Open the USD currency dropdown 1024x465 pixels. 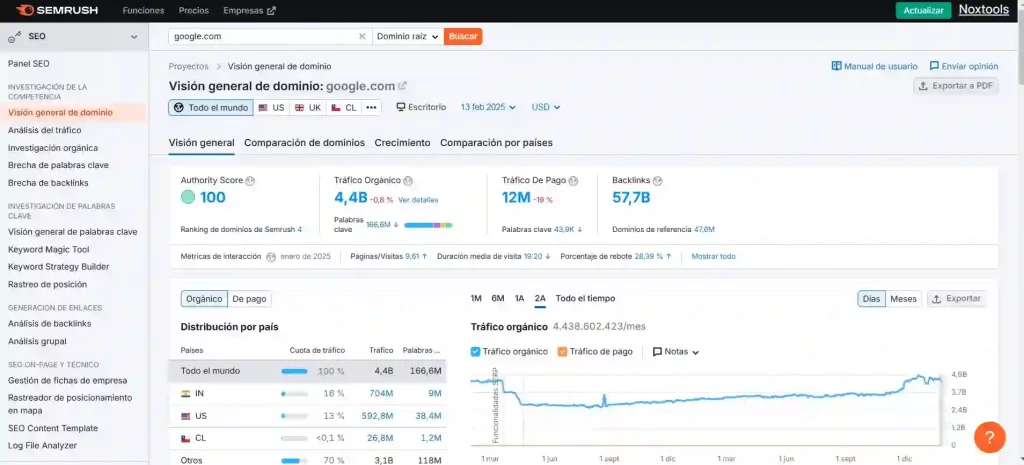(x=546, y=107)
